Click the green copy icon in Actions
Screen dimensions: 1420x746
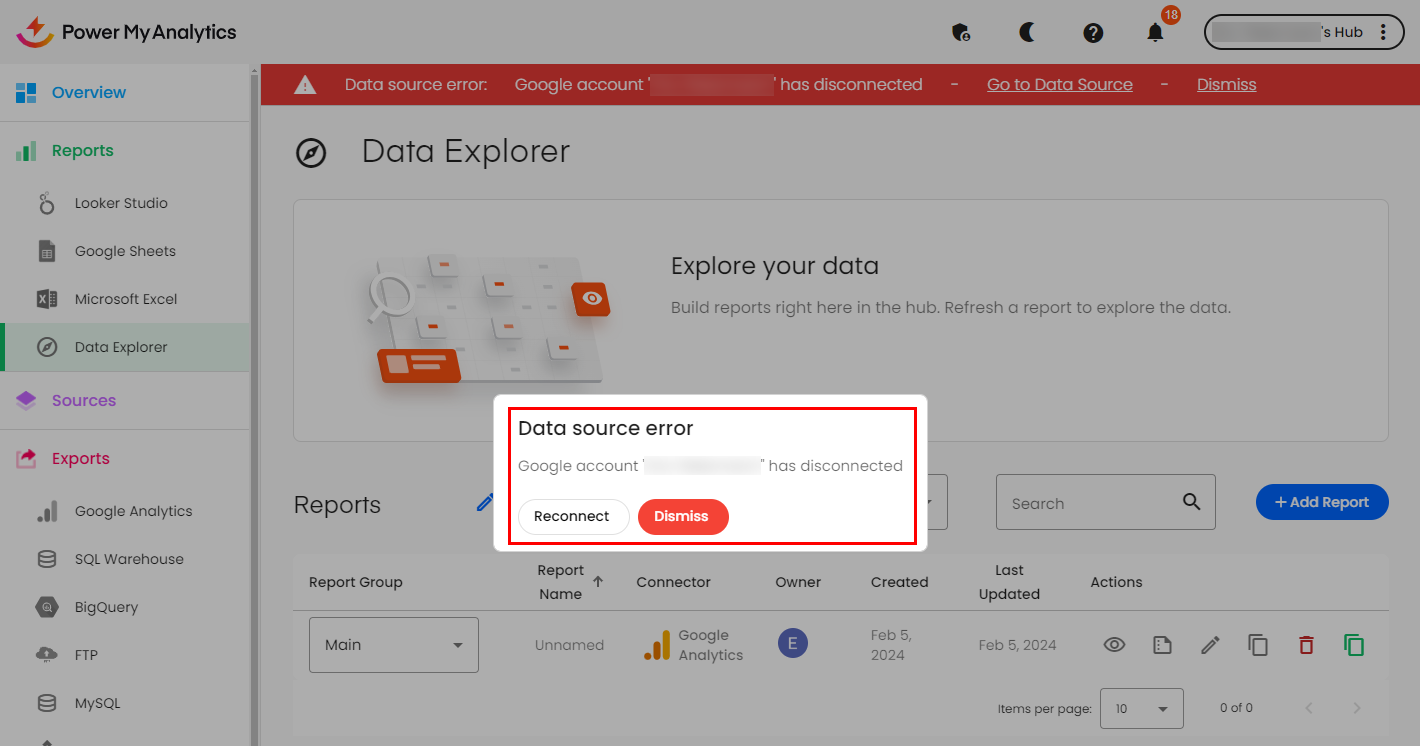pyautogui.click(x=1354, y=645)
